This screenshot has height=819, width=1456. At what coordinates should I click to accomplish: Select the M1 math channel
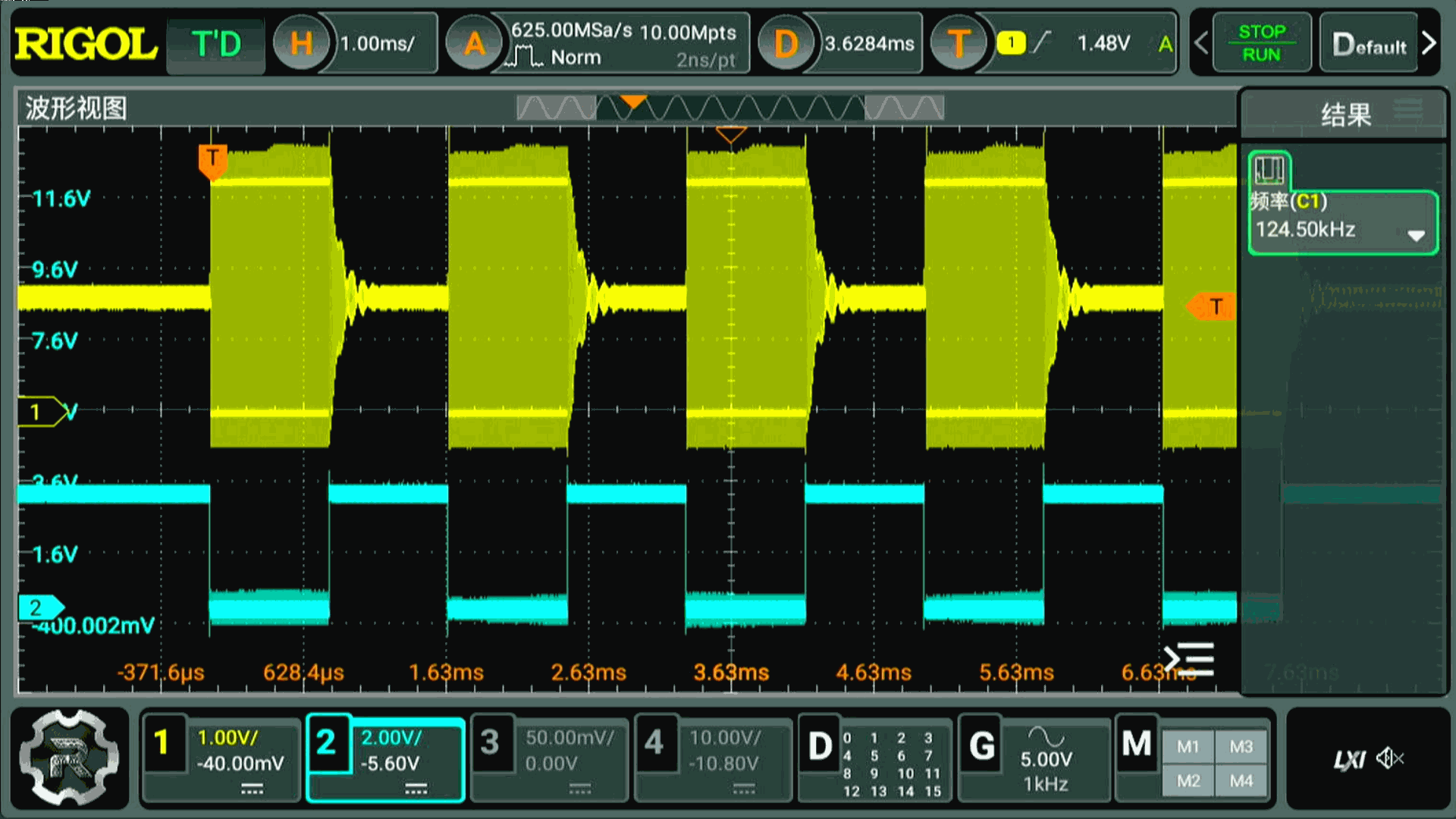coord(1188,746)
